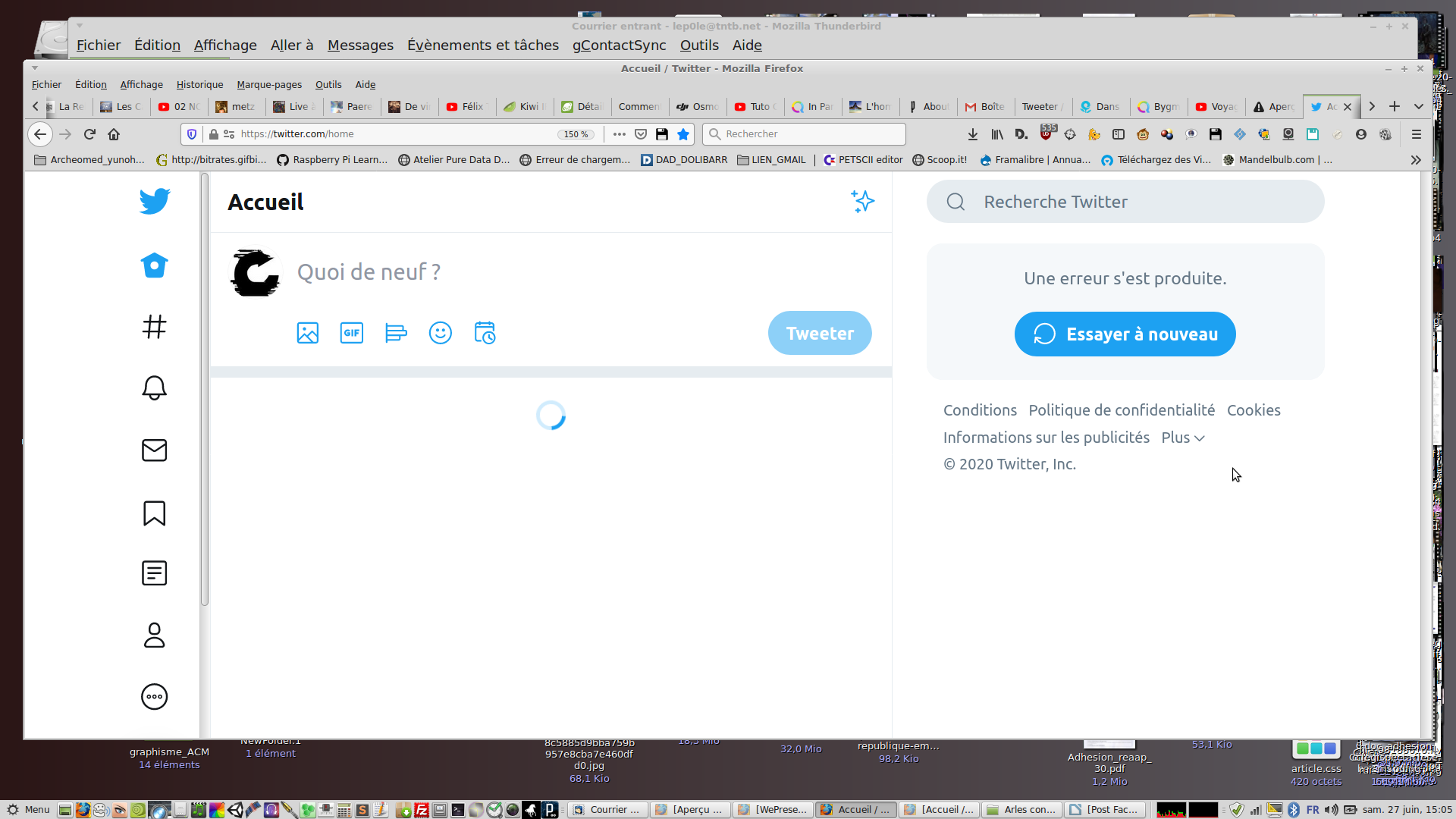Expand the Plus footer dropdown
Image resolution: width=1456 pixels, height=819 pixels.
1183,438
